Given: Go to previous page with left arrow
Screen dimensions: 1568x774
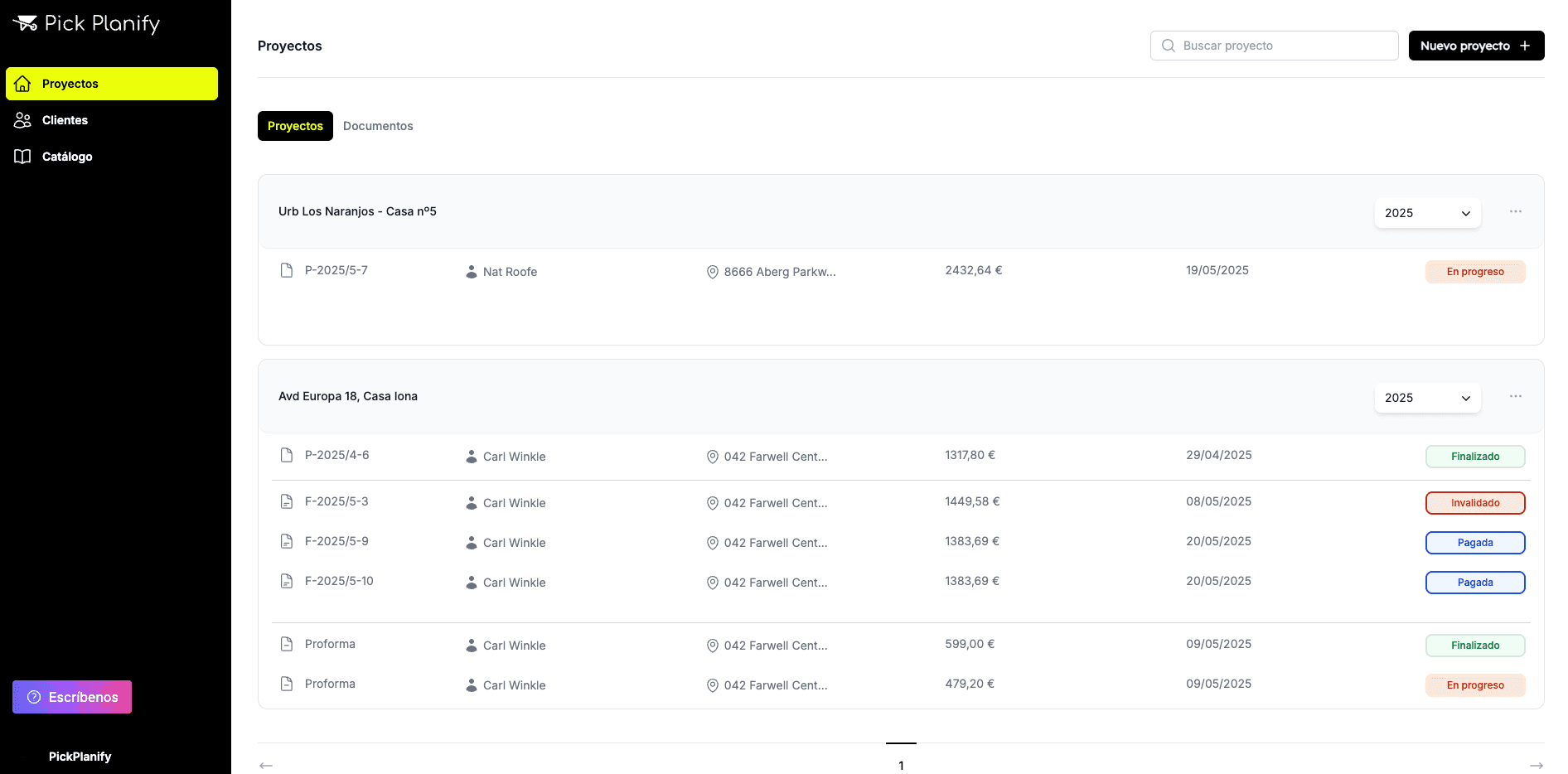Looking at the screenshot, I should (266, 765).
